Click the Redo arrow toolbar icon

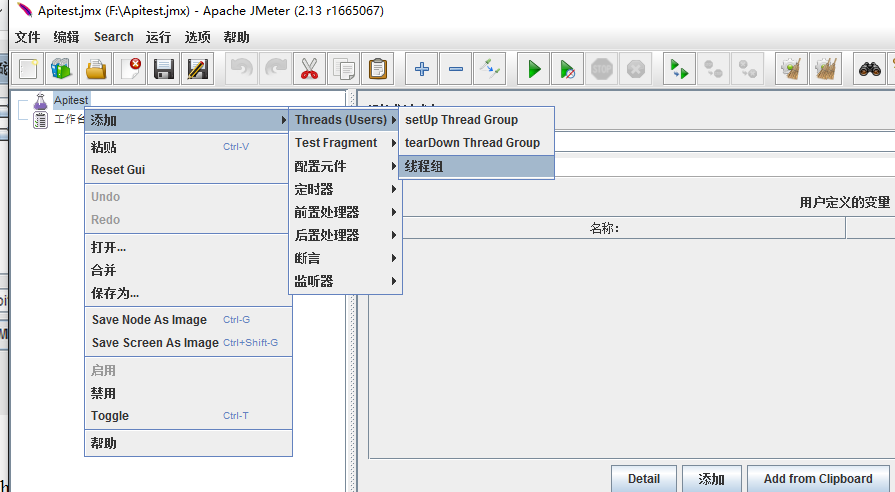pyautogui.click(x=276, y=69)
